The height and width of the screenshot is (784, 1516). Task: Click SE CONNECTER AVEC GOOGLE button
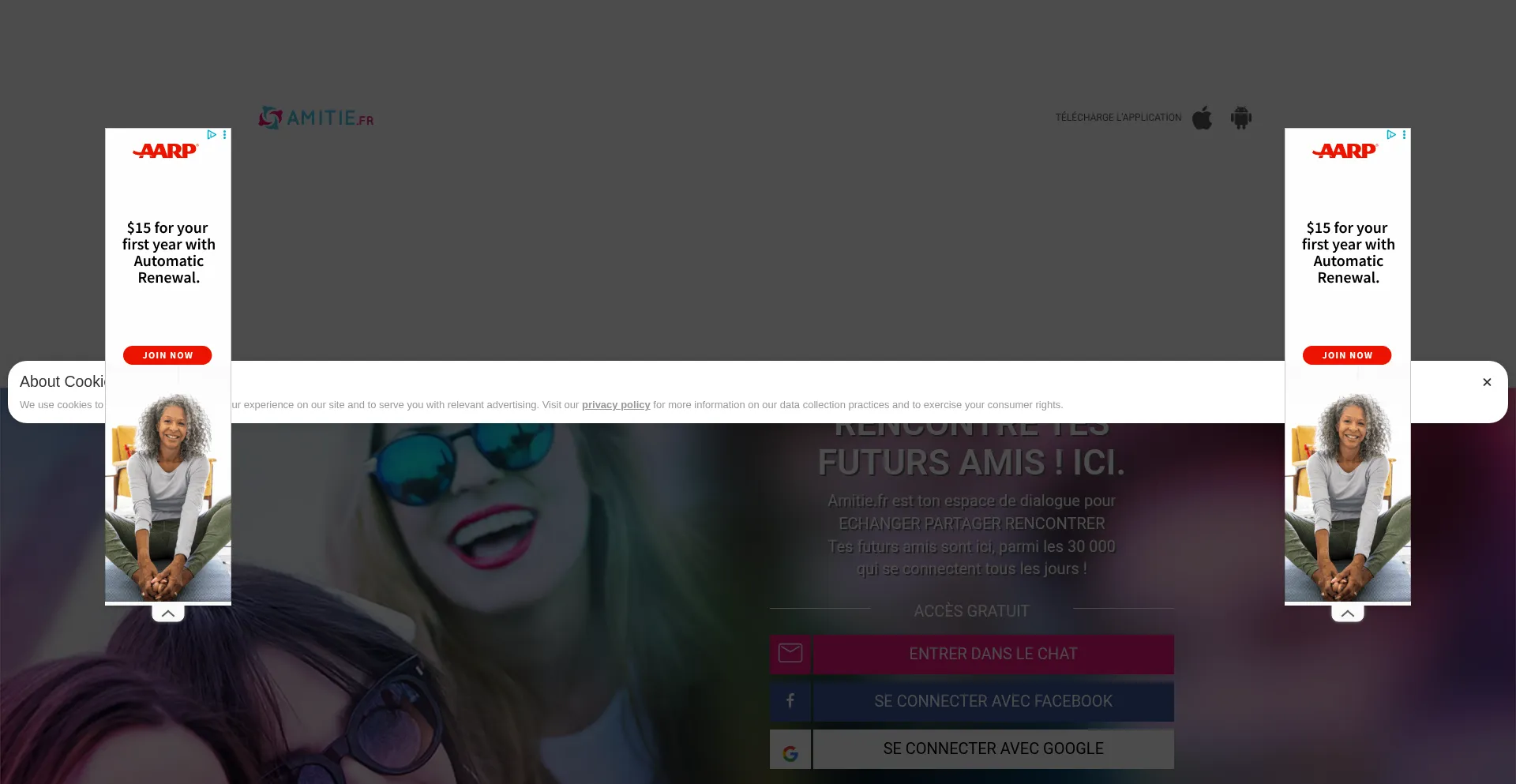(993, 748)
